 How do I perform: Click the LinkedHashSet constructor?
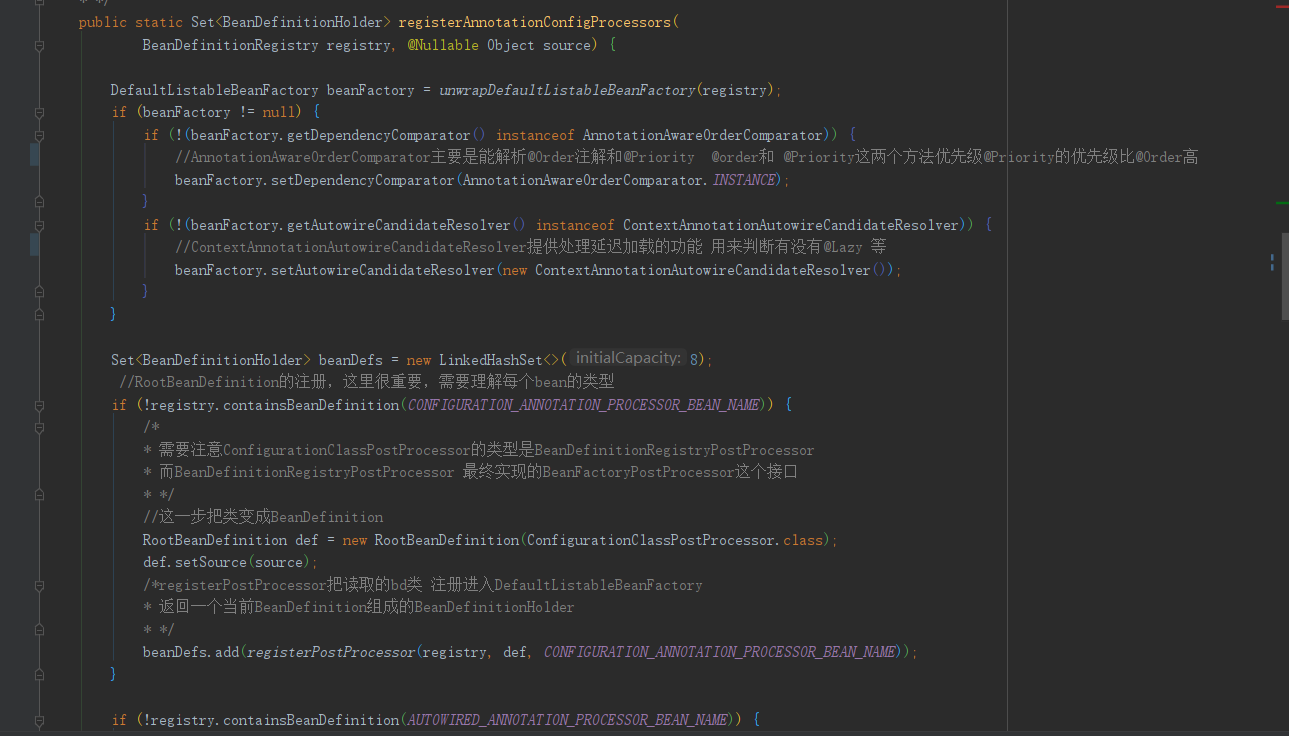(x=491, y=360)
